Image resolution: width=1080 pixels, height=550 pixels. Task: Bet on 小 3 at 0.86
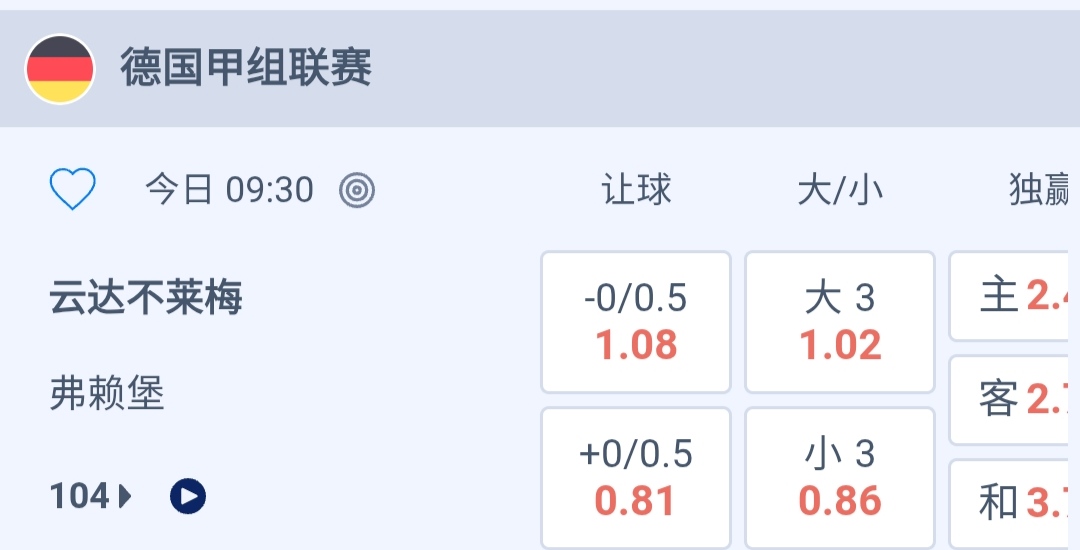[840, 478]
